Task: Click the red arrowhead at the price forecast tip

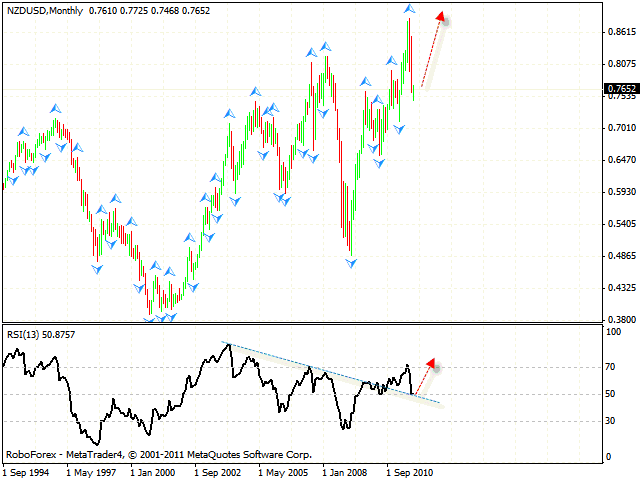Action: (441, 17)
